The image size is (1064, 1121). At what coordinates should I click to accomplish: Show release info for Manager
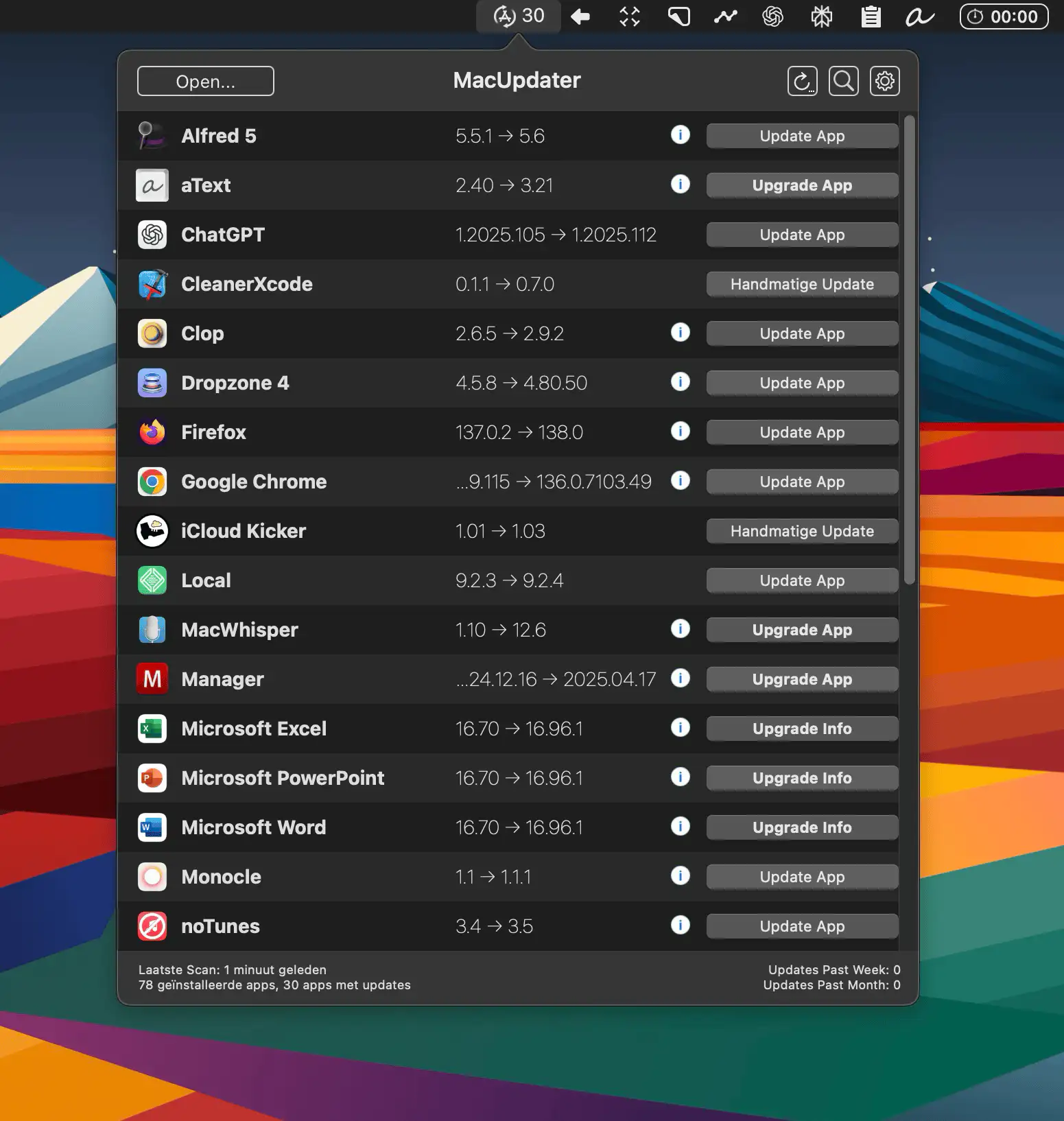(x=680, y=678)
